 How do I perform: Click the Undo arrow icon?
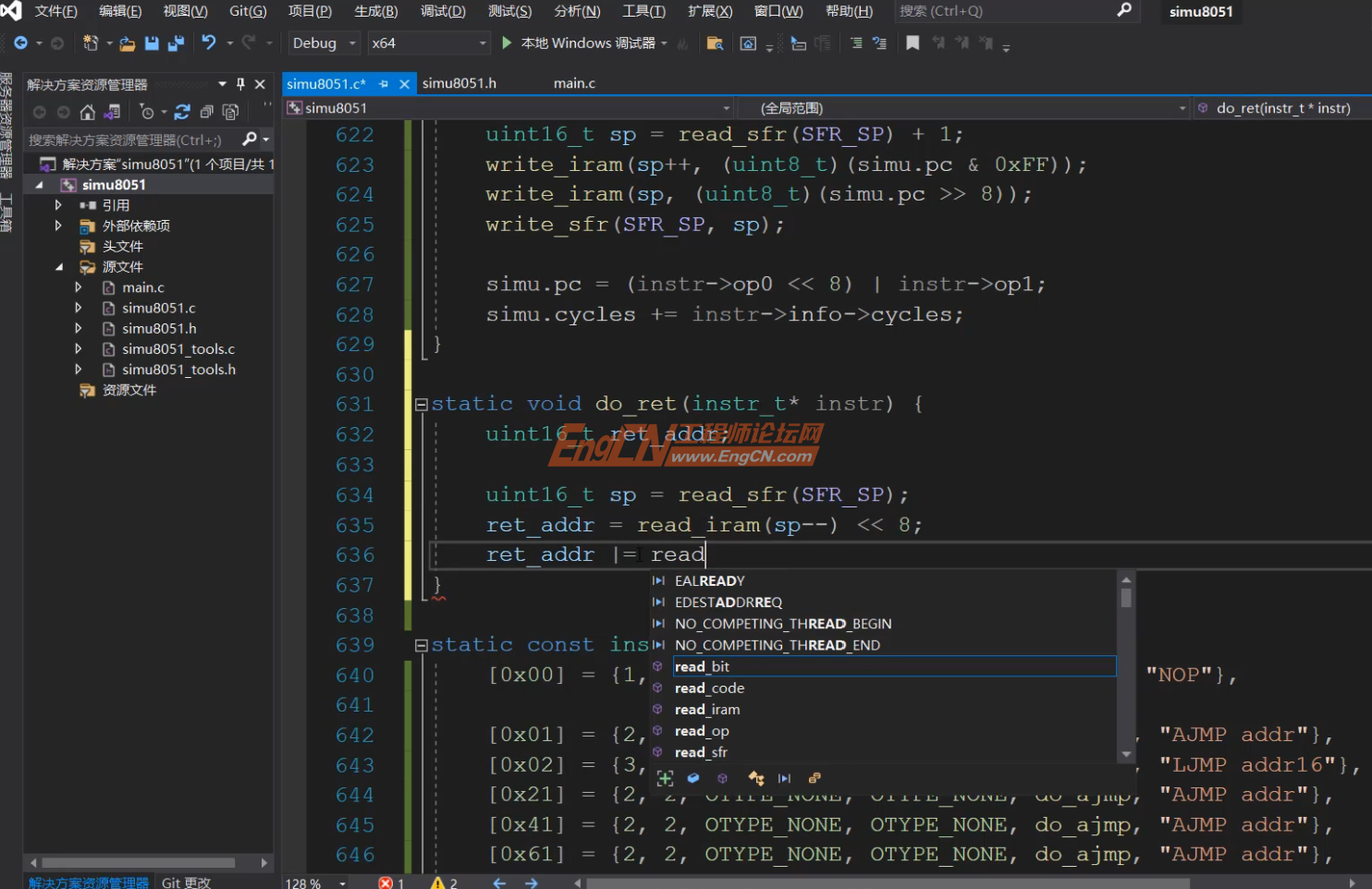tap(209, 43)
